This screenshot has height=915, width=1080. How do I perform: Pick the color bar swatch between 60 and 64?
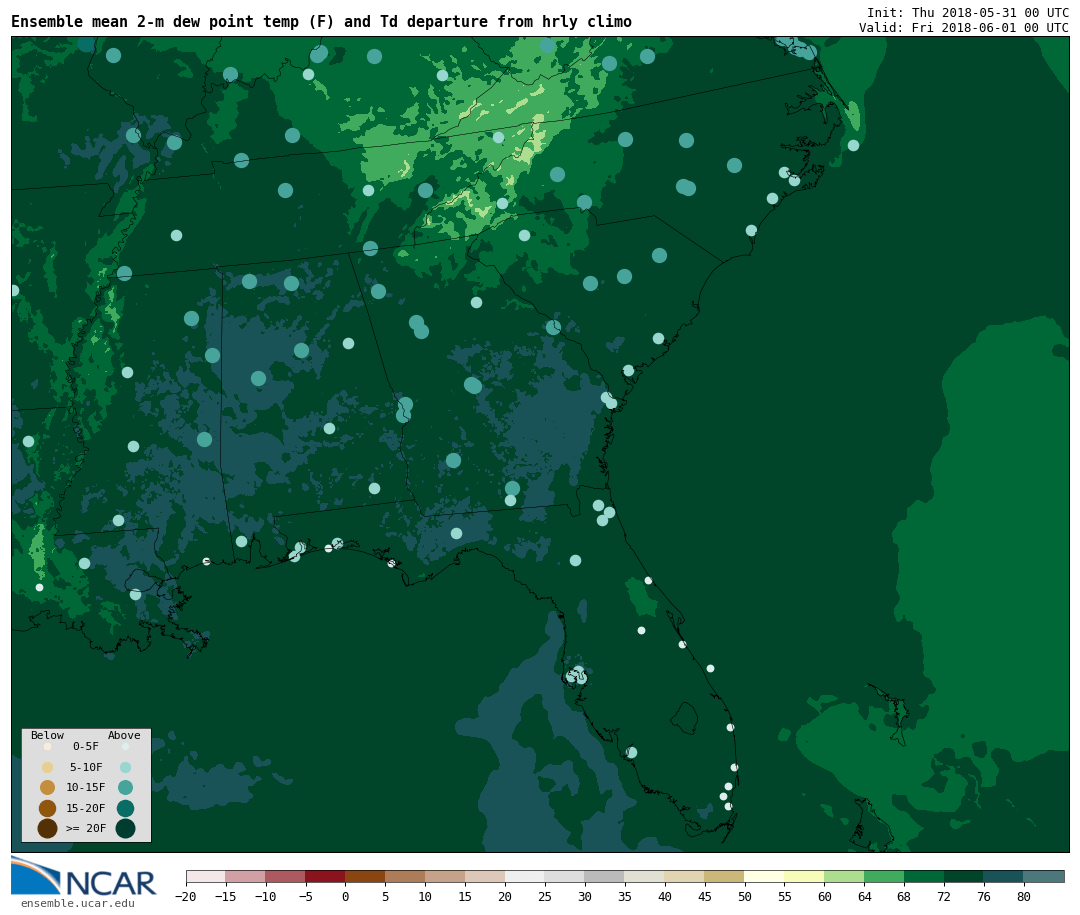click(843, 876)
